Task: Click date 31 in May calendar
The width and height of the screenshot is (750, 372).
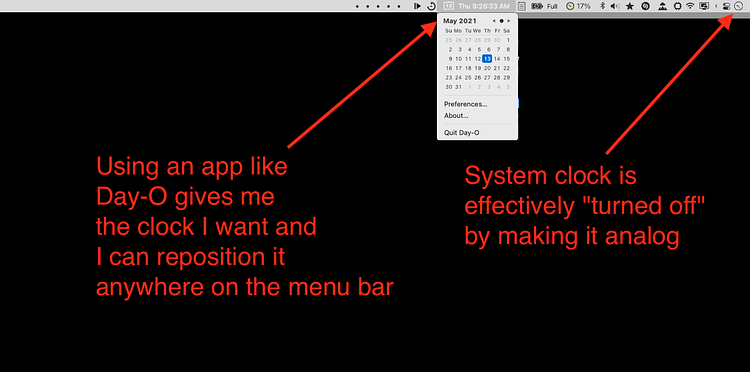Action: click(458, 87)
